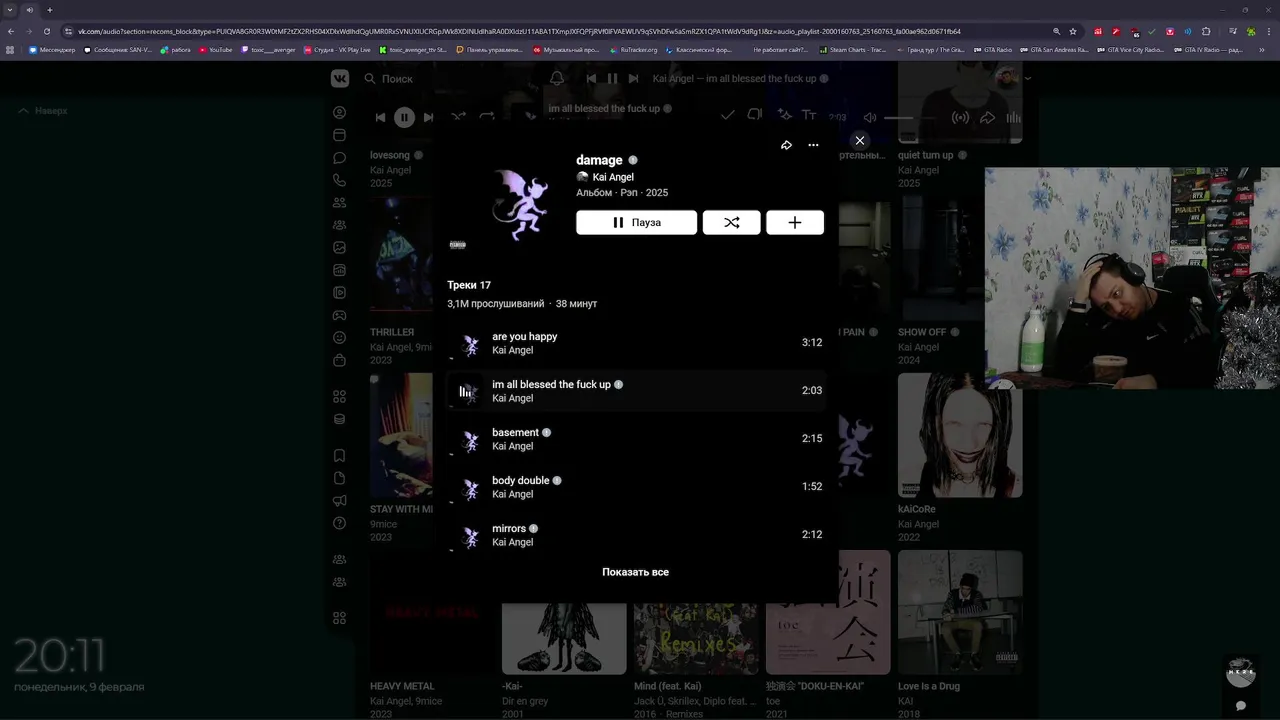Open the lovesong album title
The width and height of the screenshot is (1280, 720).
tap(390, 155)
